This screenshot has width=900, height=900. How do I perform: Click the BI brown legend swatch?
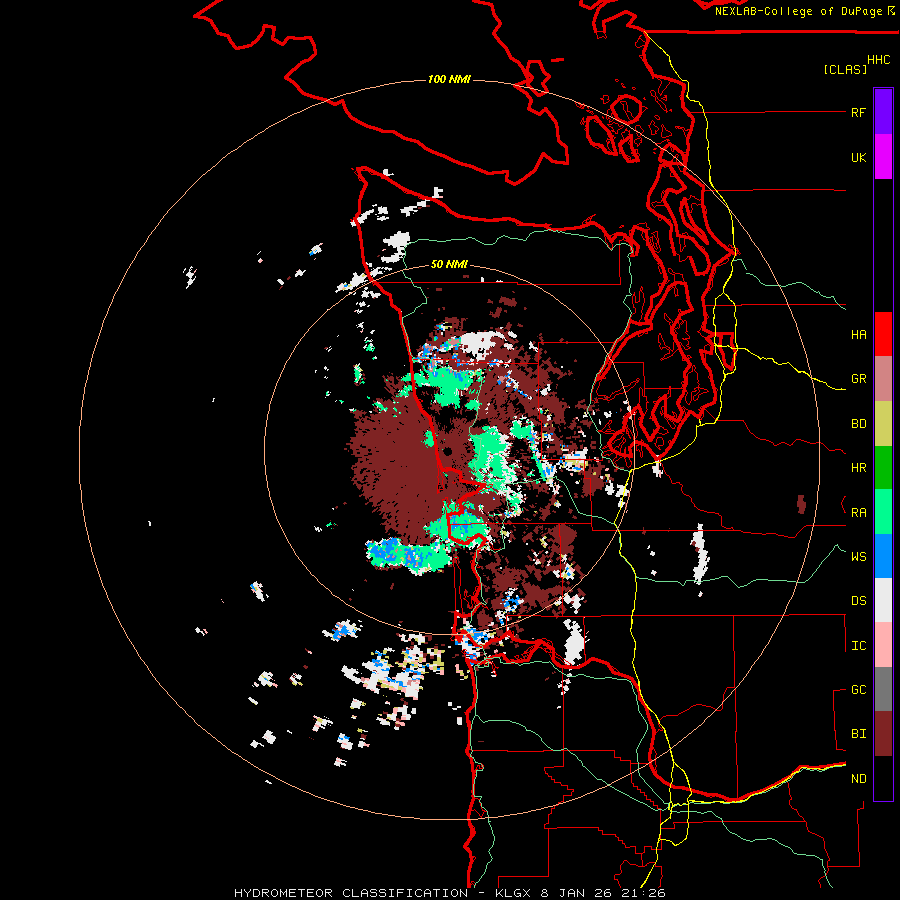883,734
